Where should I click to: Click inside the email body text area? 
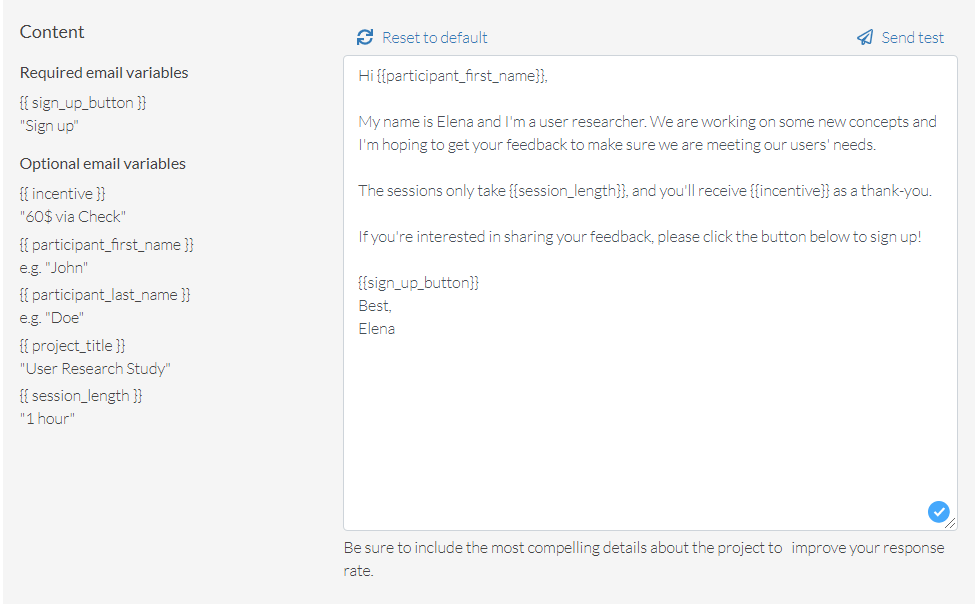(650, 293)
